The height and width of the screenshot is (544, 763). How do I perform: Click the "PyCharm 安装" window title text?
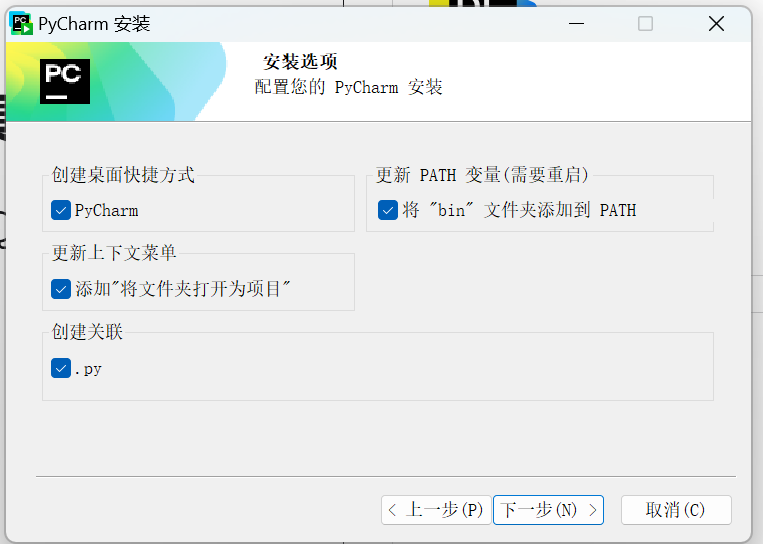94,24
